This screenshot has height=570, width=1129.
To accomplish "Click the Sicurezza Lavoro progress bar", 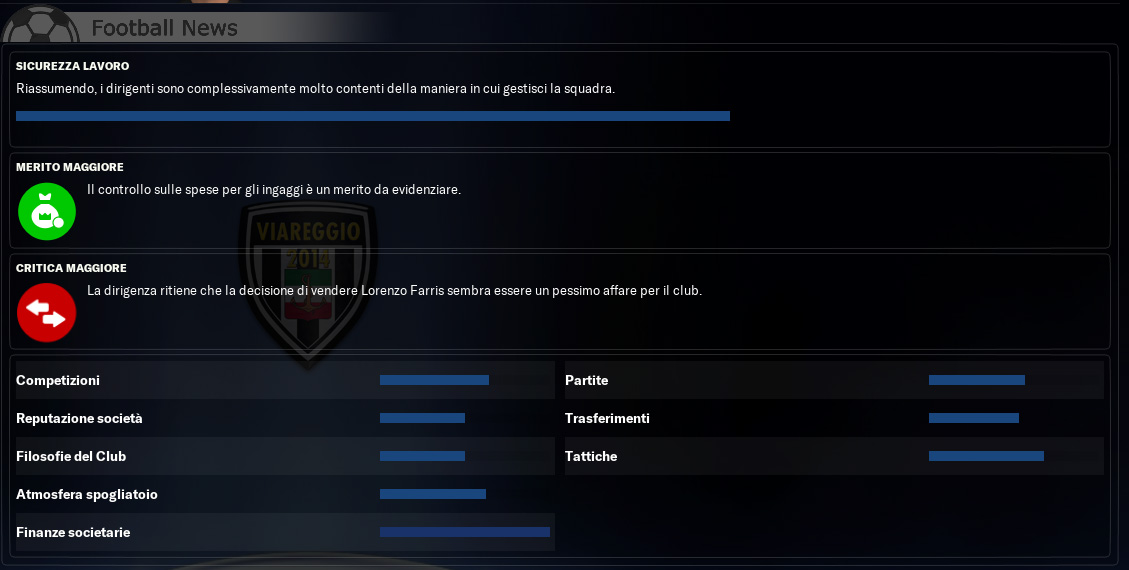I will click(x=373, y=116).
